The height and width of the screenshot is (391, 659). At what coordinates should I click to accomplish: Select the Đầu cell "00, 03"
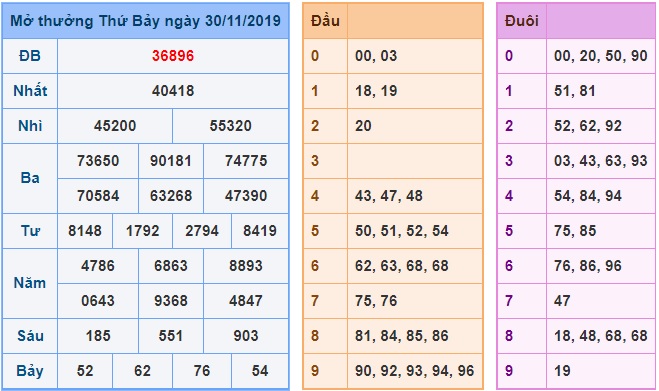pyautogui.click(x=376, y=55)
